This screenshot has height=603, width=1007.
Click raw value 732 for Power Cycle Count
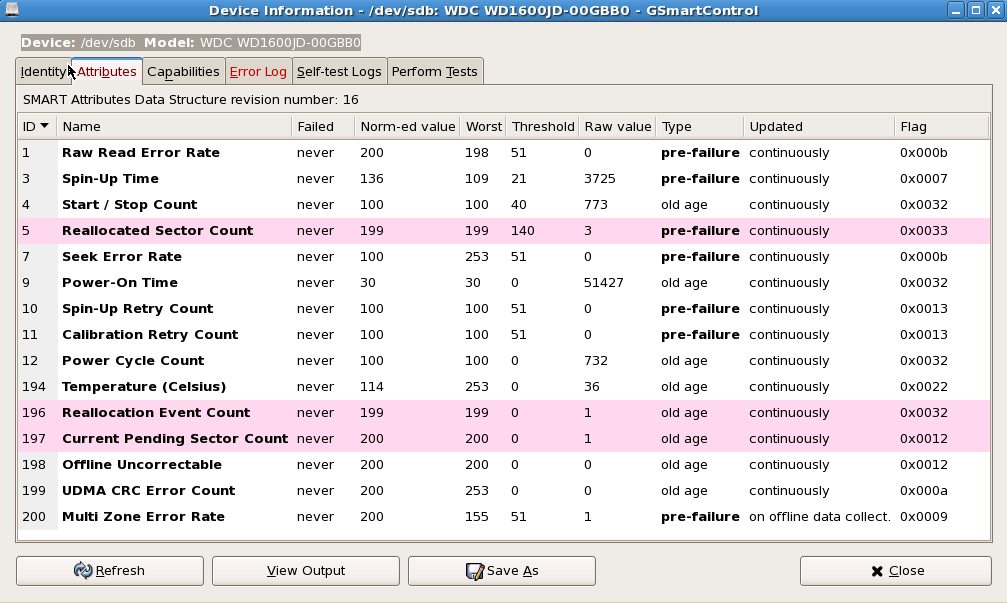point(596,361)
